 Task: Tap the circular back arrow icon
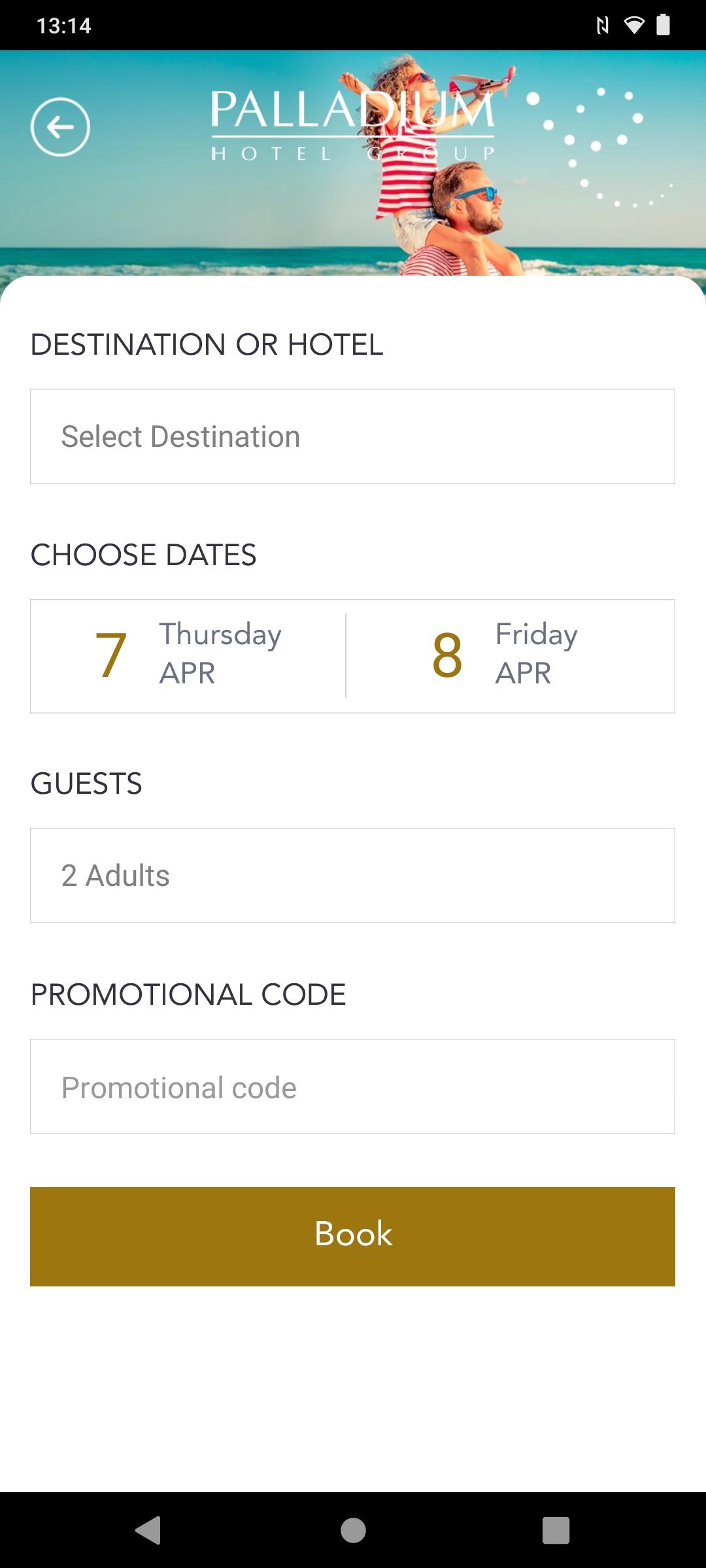[60, 127]
